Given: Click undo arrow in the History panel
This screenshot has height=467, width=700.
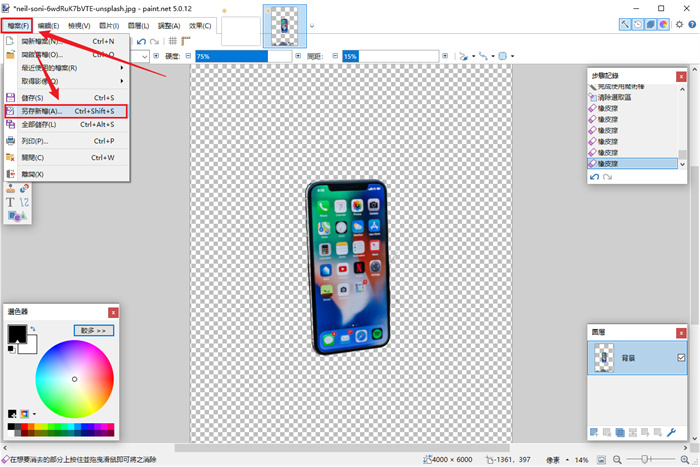Looking at the screenshot, I should pos(595,177).
